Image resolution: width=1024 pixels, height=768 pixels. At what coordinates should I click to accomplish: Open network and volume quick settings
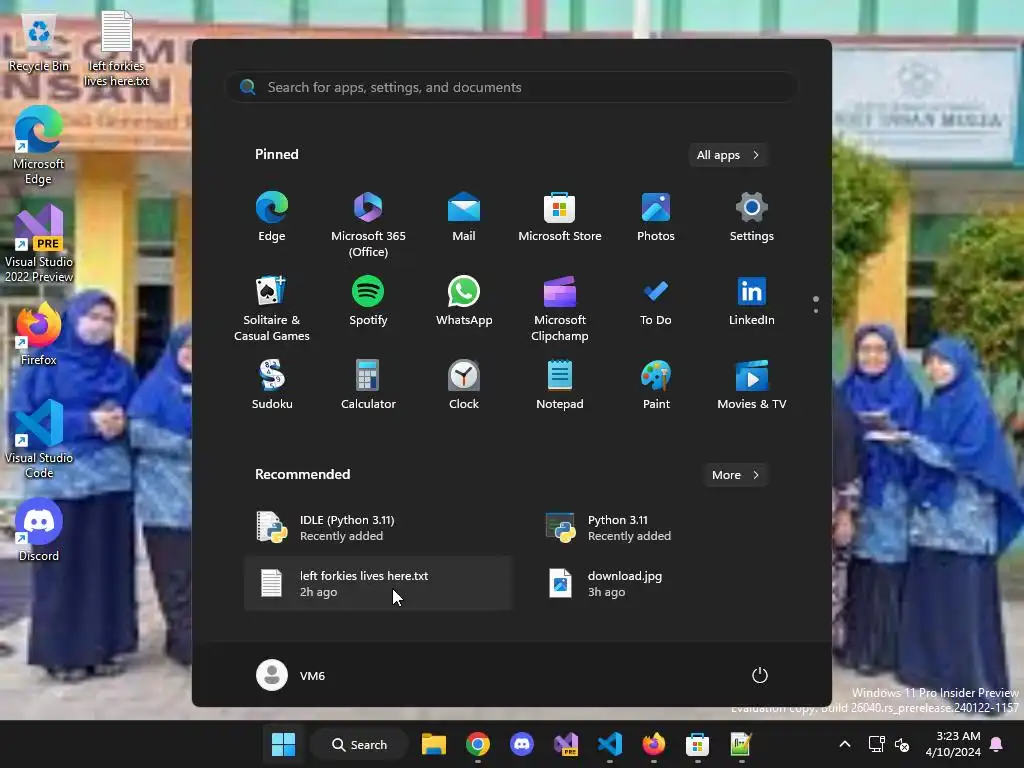tap(889, 744)
